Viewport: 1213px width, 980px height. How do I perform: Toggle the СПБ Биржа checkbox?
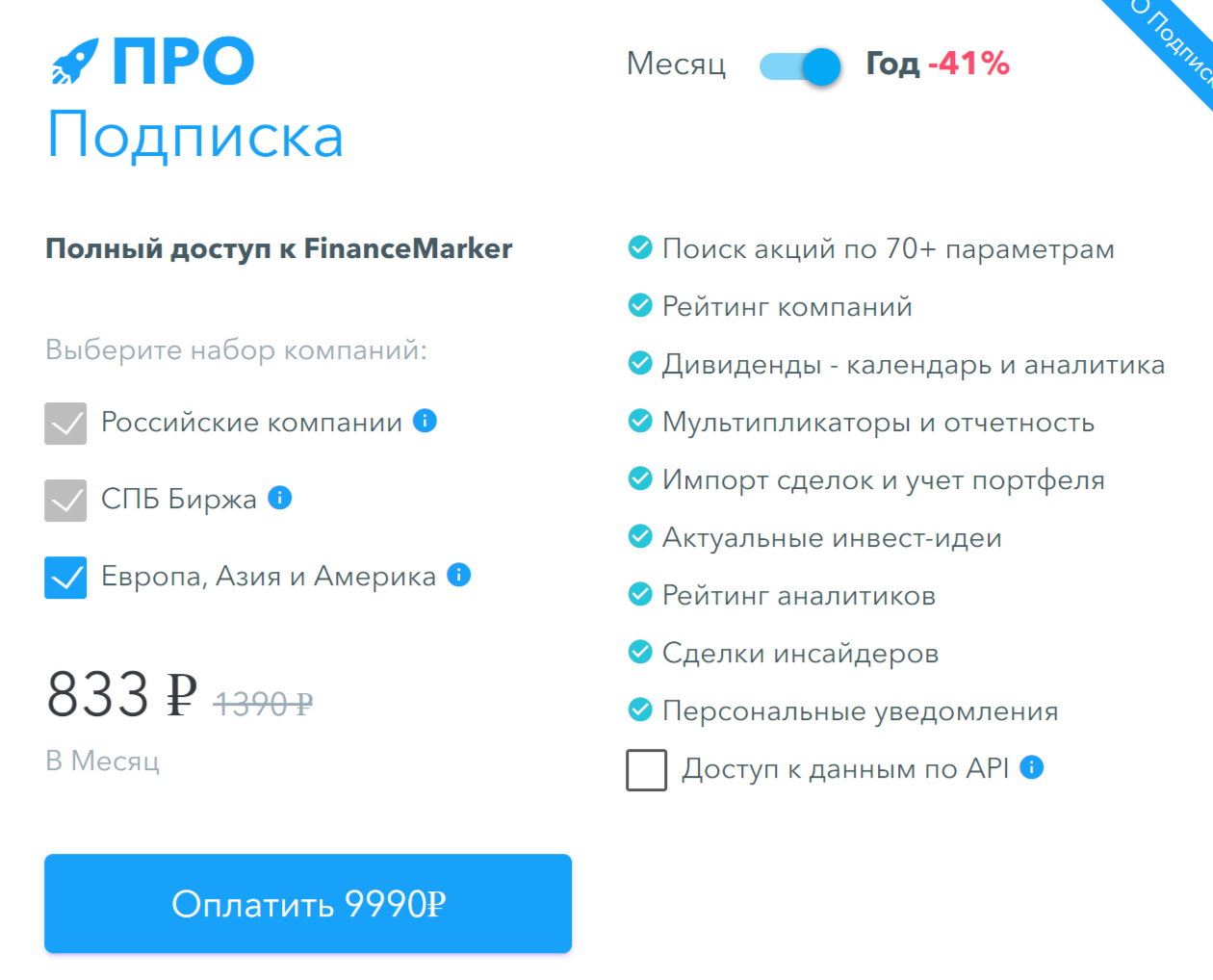(64, 499)
